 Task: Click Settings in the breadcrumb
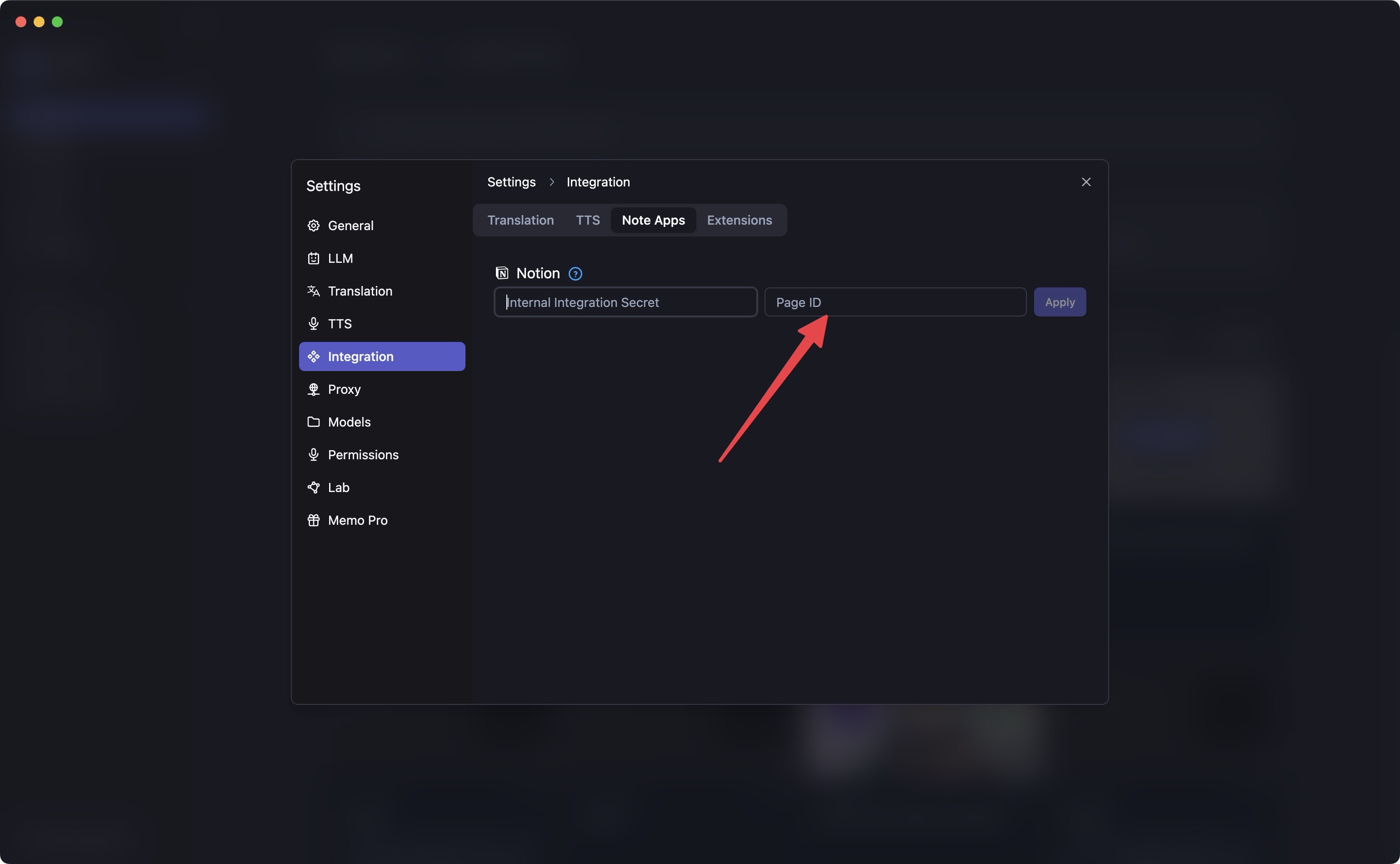(511, 182)
